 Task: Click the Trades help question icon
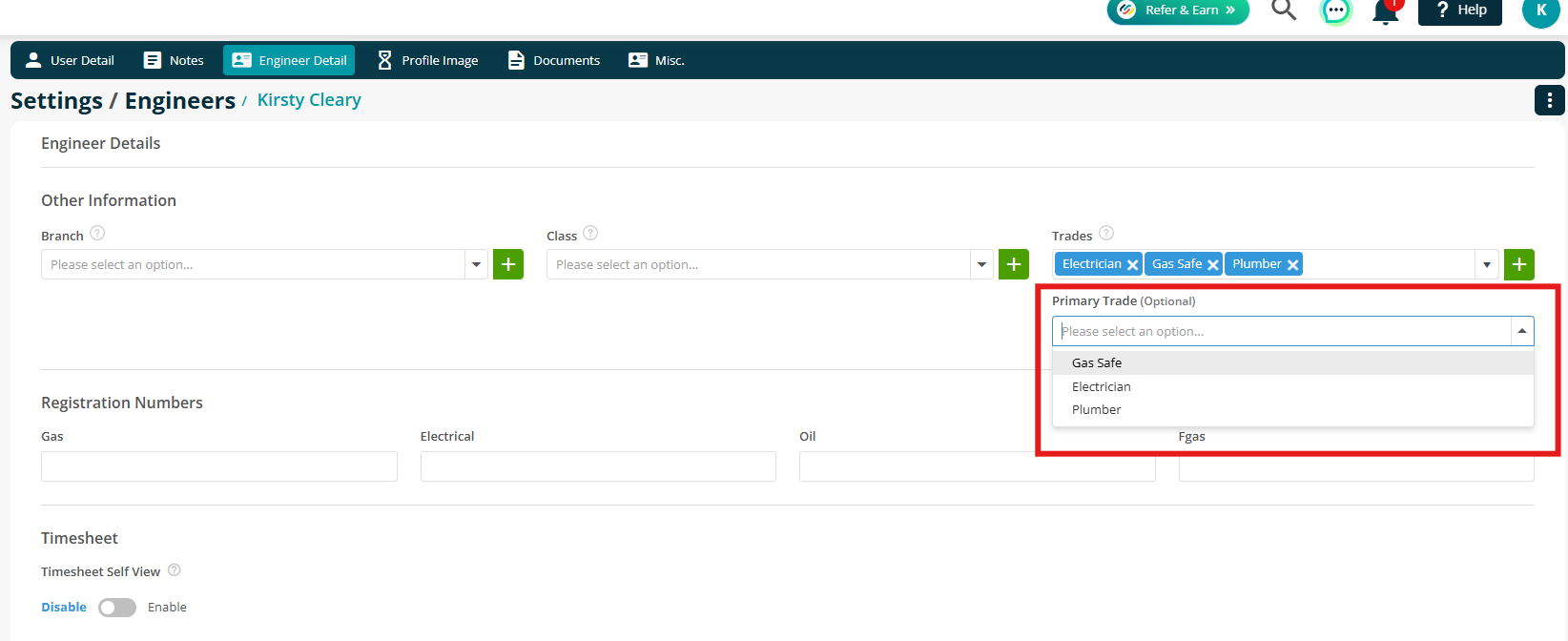[1106, 234]
